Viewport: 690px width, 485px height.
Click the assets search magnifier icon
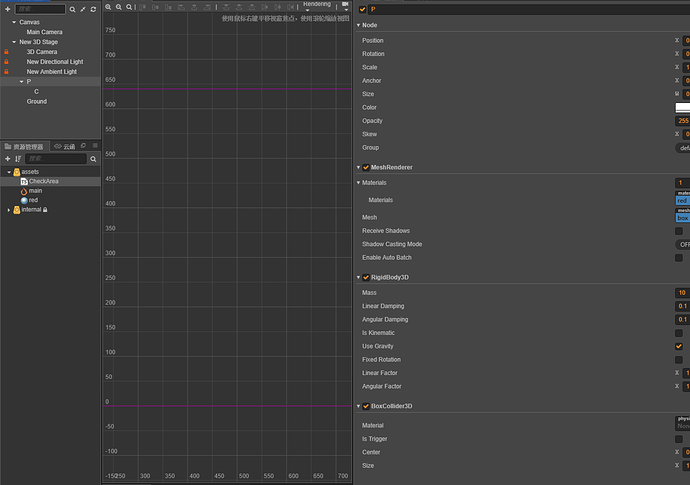(x=93, y=159)
